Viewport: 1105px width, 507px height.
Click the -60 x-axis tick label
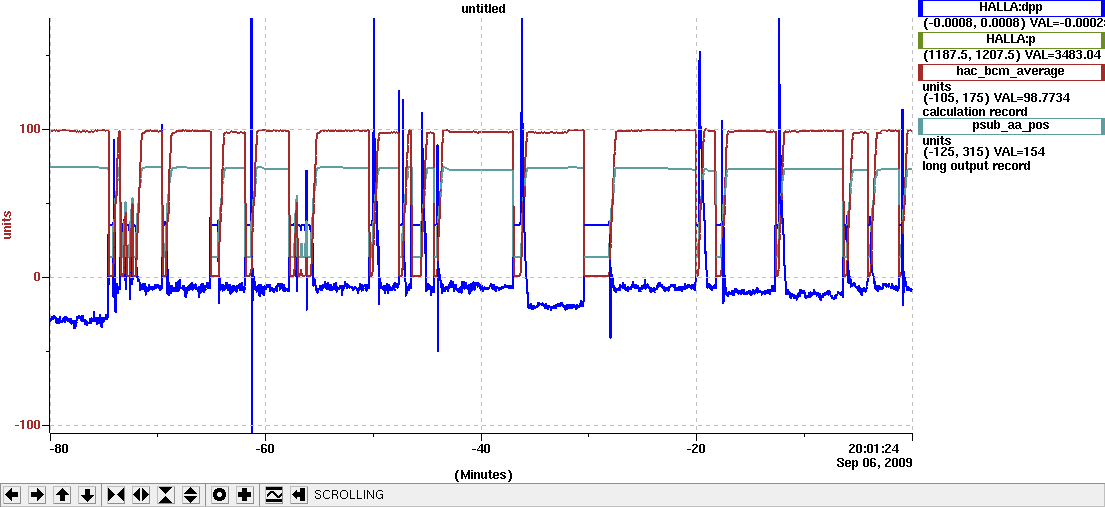pyautogui.click(x=266, y=448)
